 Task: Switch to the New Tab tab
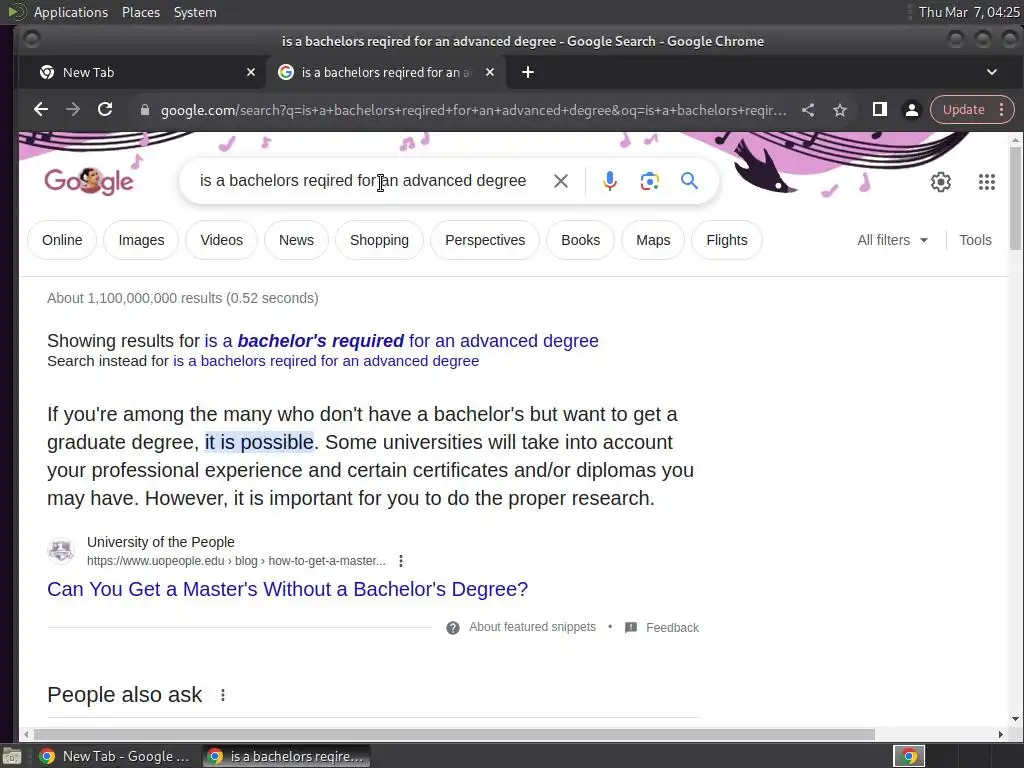point(142,72)
